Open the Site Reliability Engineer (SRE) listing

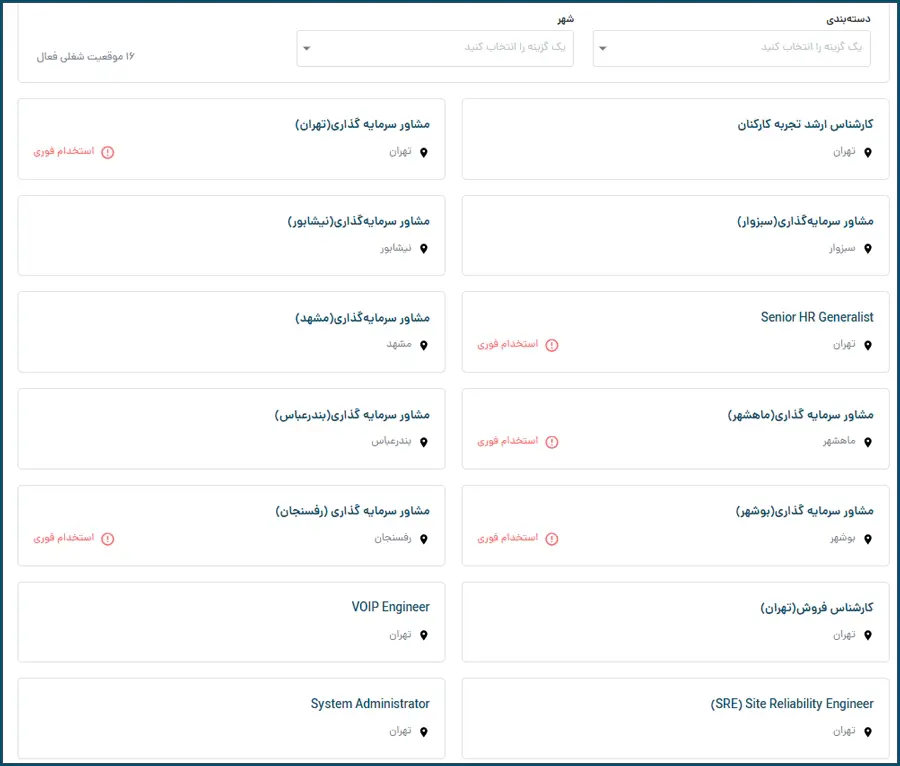[792, 704]
